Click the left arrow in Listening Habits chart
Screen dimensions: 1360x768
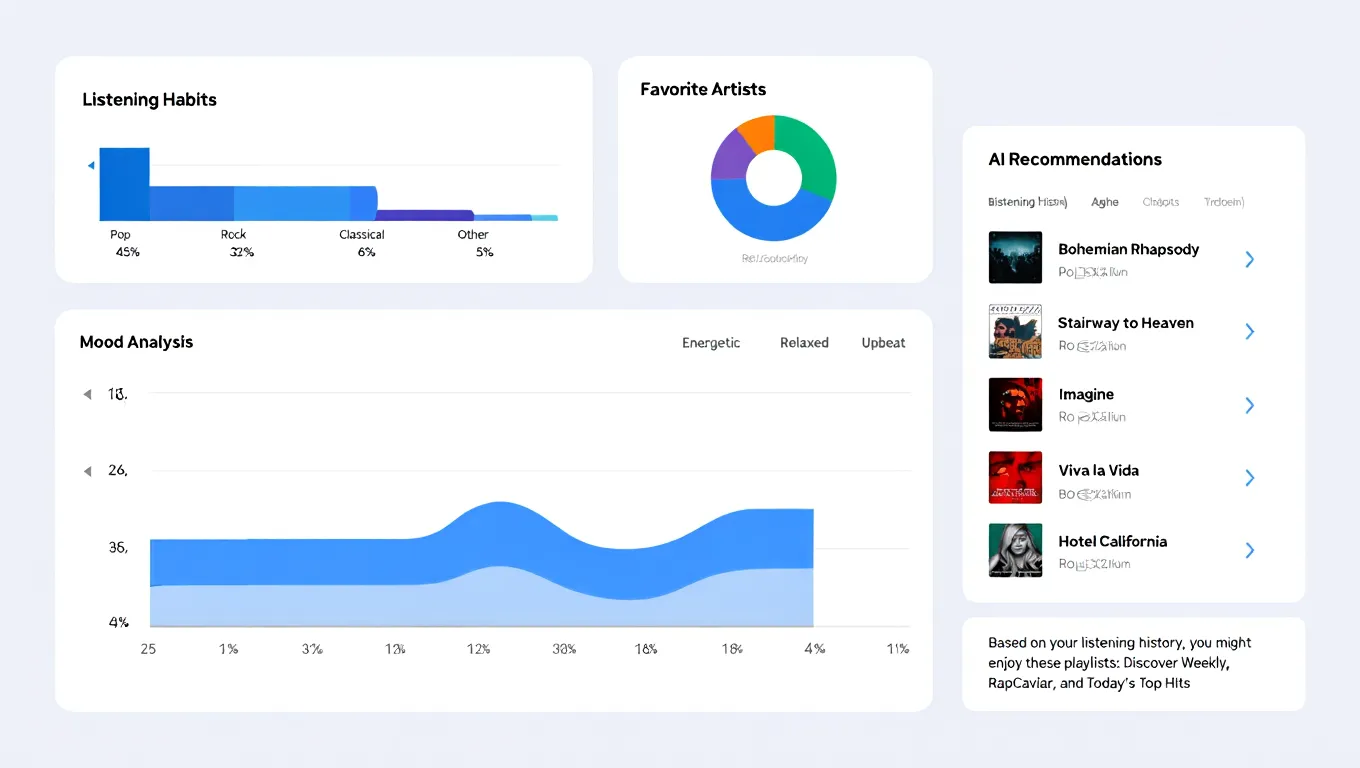[91, 165]
